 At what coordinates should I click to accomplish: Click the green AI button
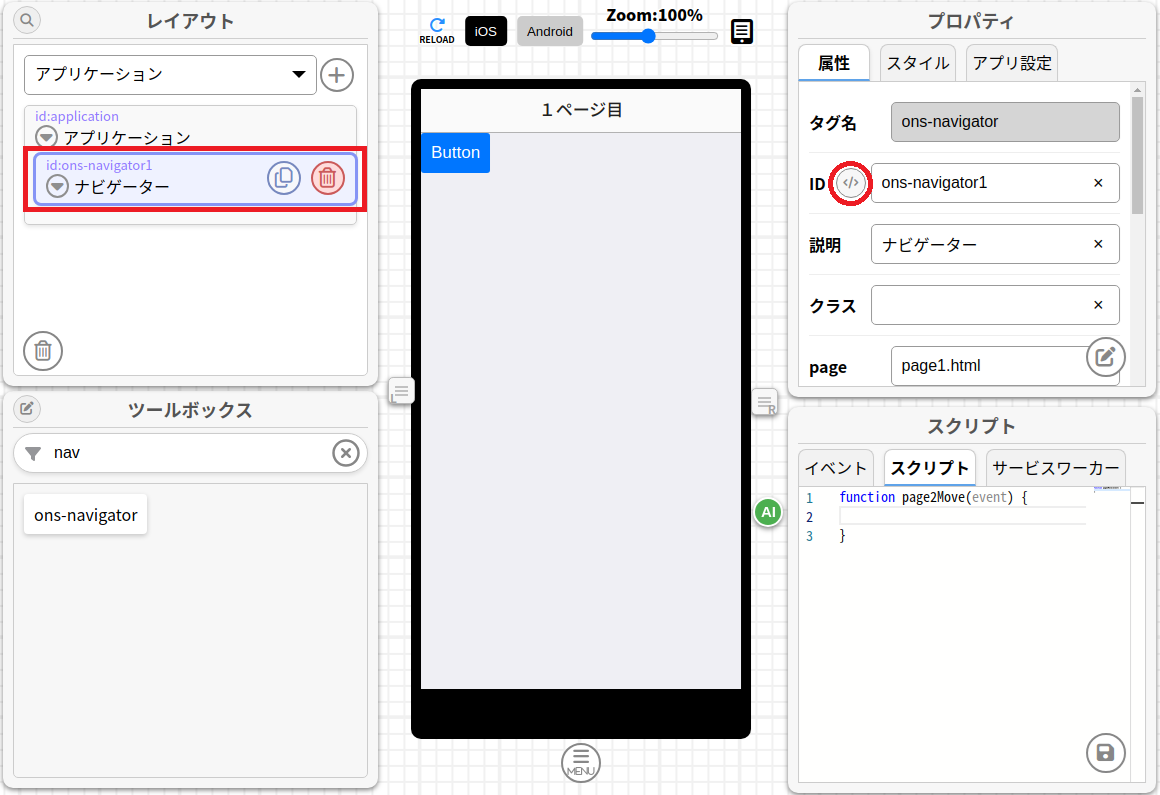pyautogui.click(x=768, y=513)
